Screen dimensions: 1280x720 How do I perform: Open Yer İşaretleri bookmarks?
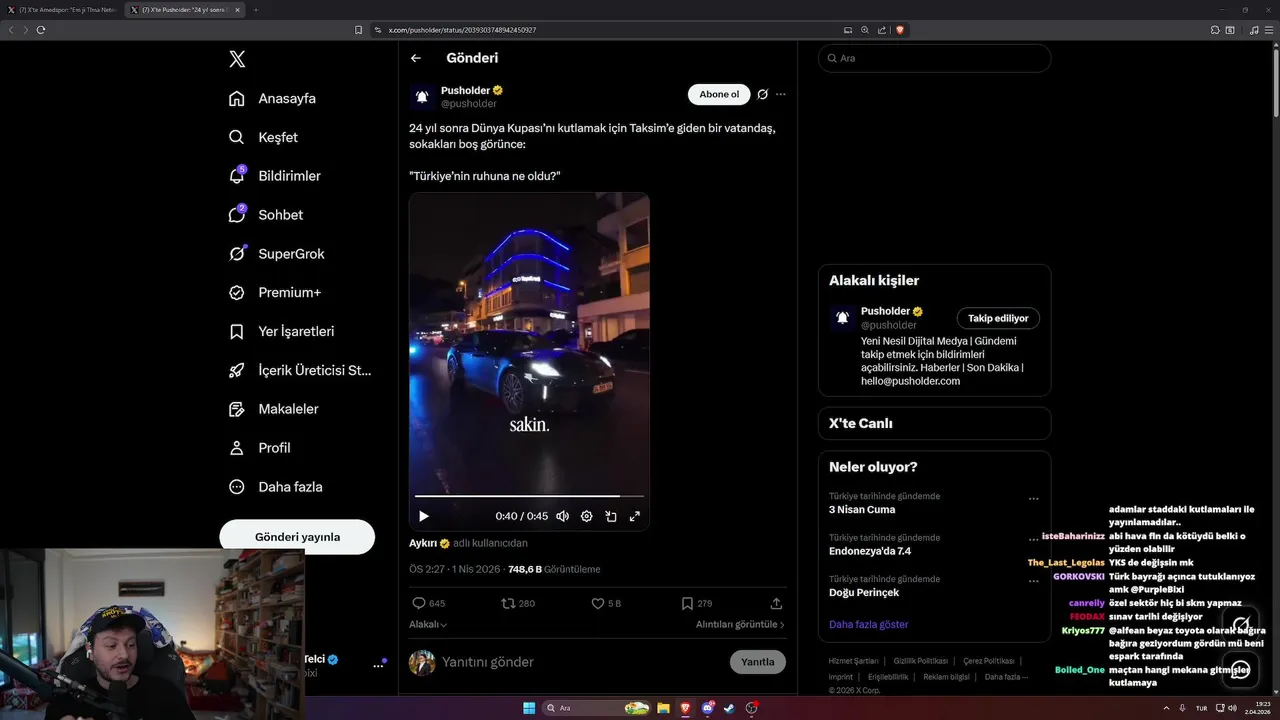pyautogui.click(x=281, y=331)
